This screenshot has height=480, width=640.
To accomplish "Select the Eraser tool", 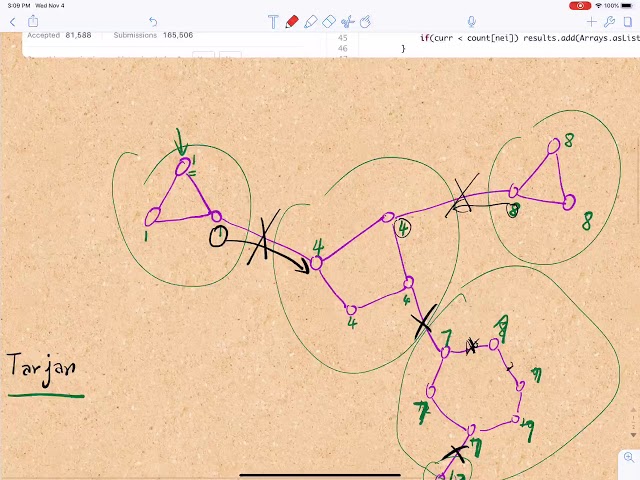I will [x=329, y=22].
